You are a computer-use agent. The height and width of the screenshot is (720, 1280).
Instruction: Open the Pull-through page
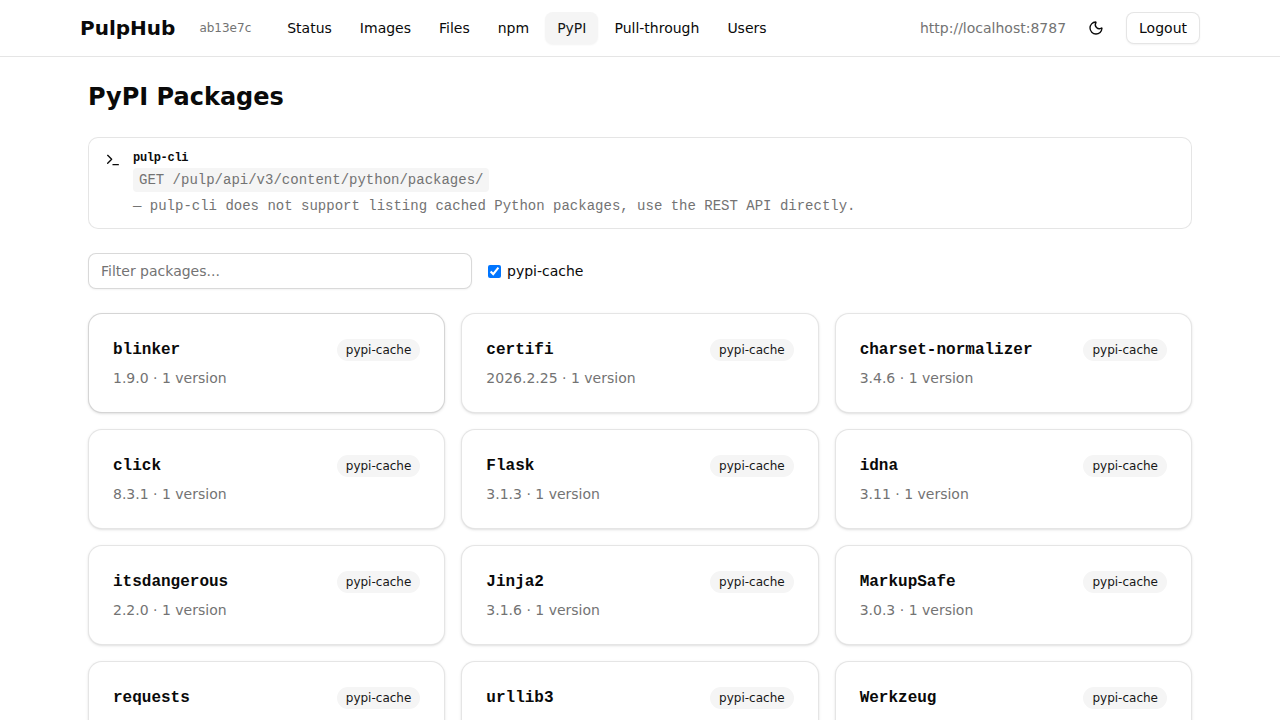(656, 28)
